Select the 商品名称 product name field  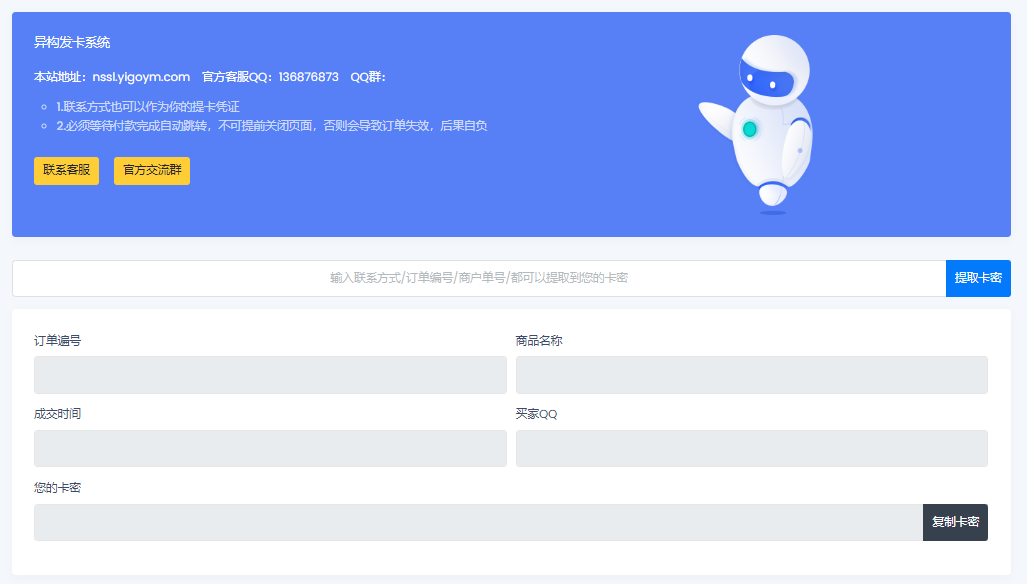(750, 374)
